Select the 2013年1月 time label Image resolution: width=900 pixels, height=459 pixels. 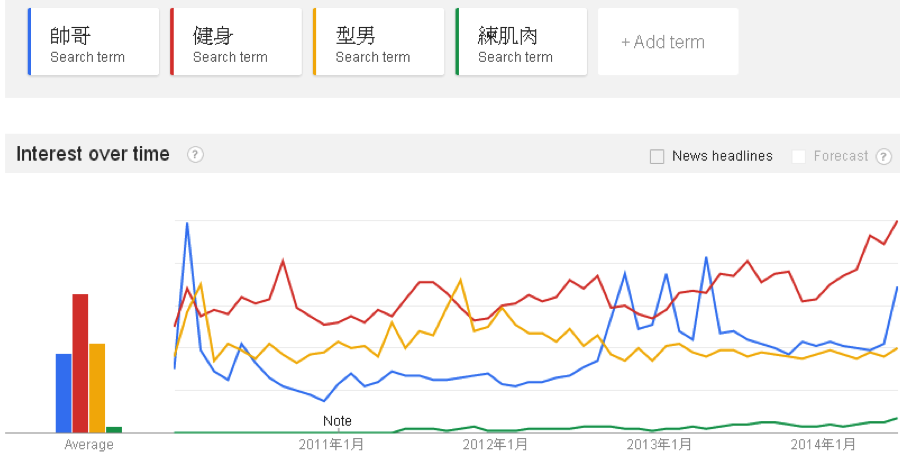657,444
